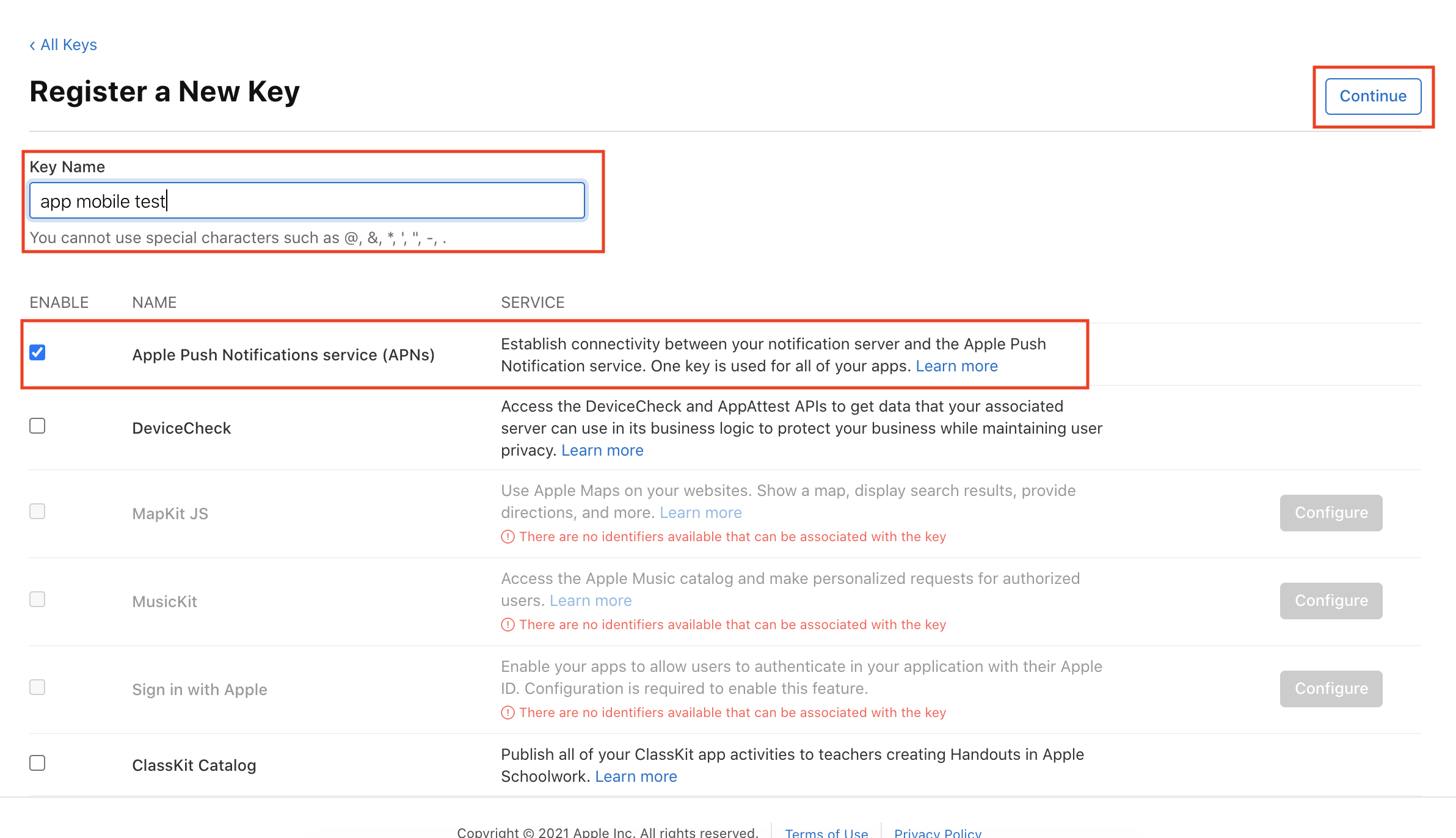Toggle the MapKit JS checkbox

(37, 511)
